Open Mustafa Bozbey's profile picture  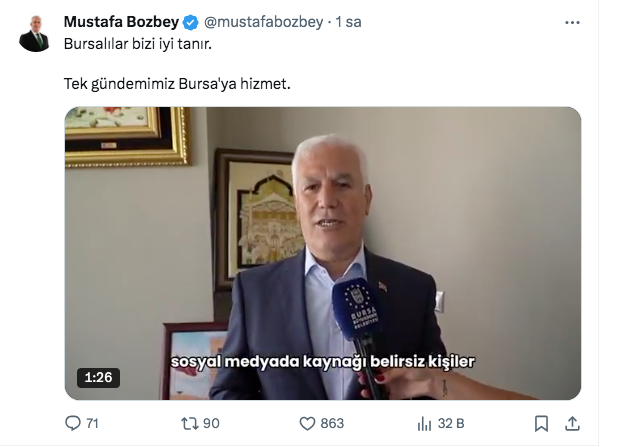pos(35,33)
